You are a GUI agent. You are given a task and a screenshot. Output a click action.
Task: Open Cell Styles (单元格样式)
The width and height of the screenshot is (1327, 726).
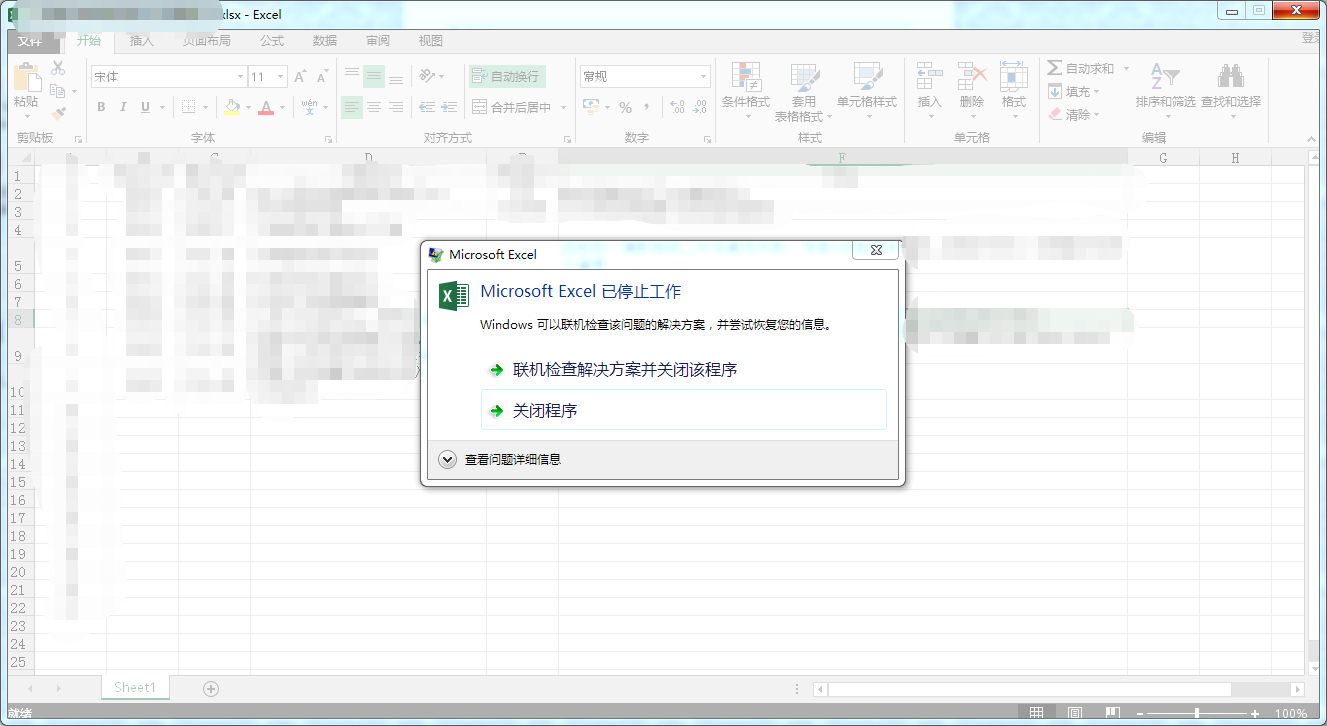(x=867, y=91)
